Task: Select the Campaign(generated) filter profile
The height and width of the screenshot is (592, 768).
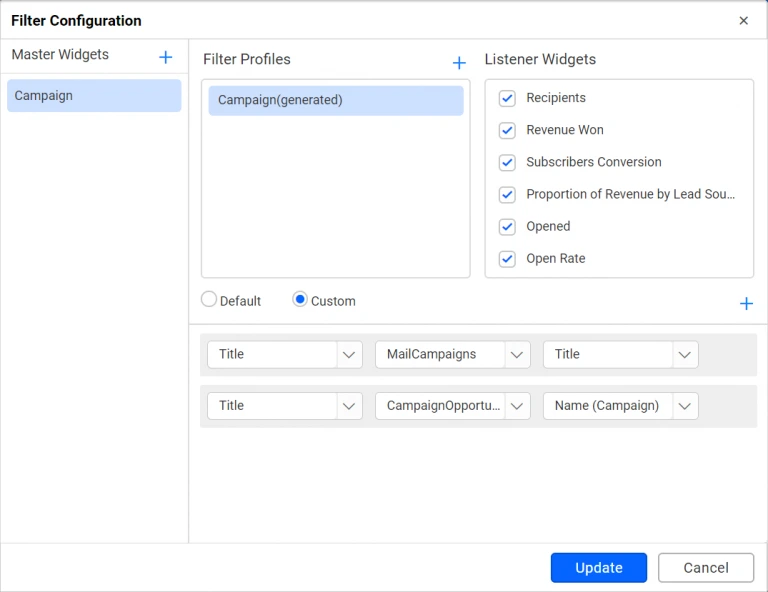Action: click(x=336, y=100)
